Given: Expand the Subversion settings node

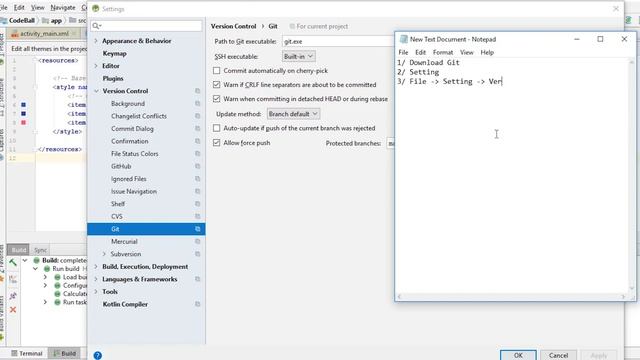Looking at the screenshot, I should [104, 254].
